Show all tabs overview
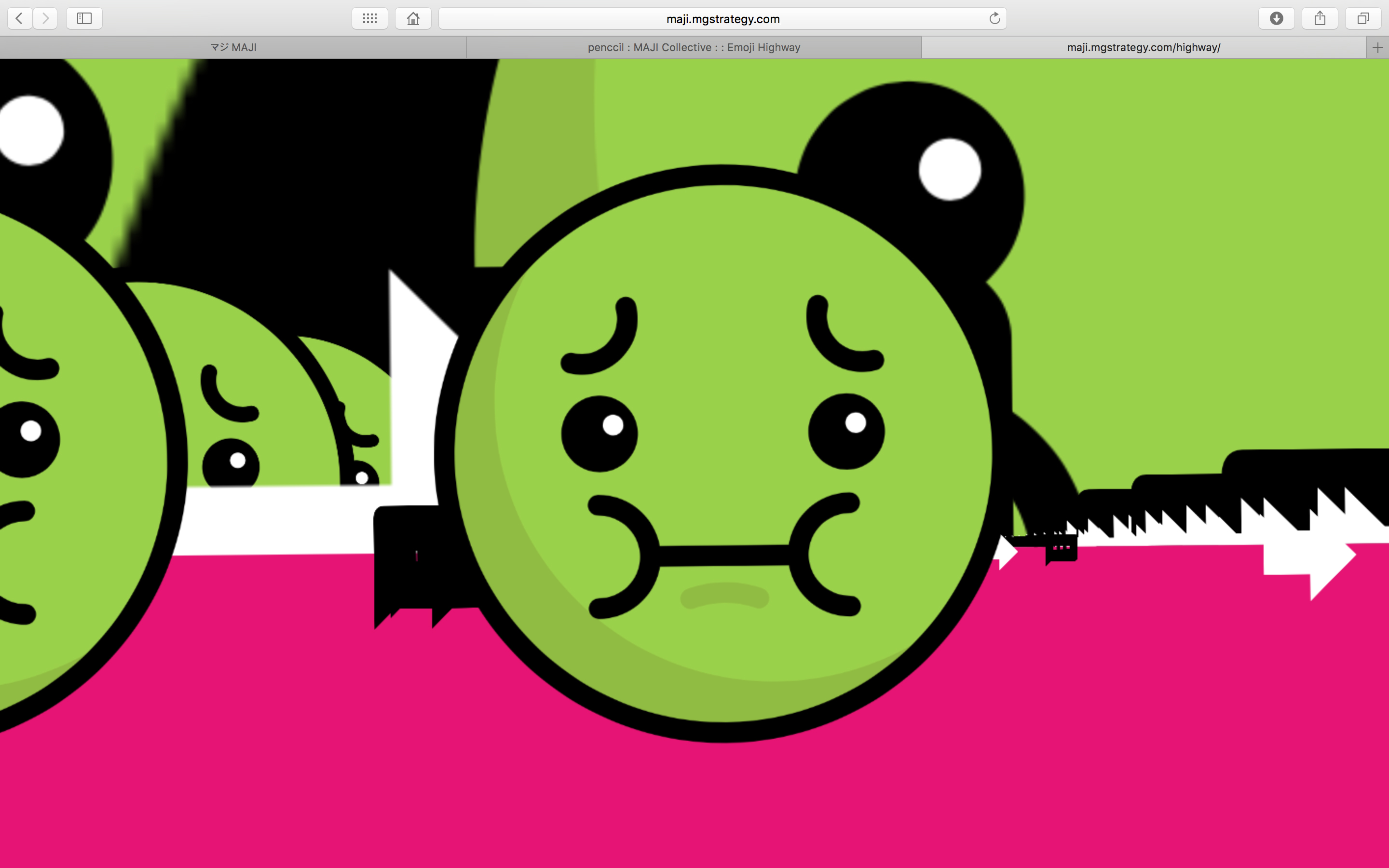 [1363, 18]
